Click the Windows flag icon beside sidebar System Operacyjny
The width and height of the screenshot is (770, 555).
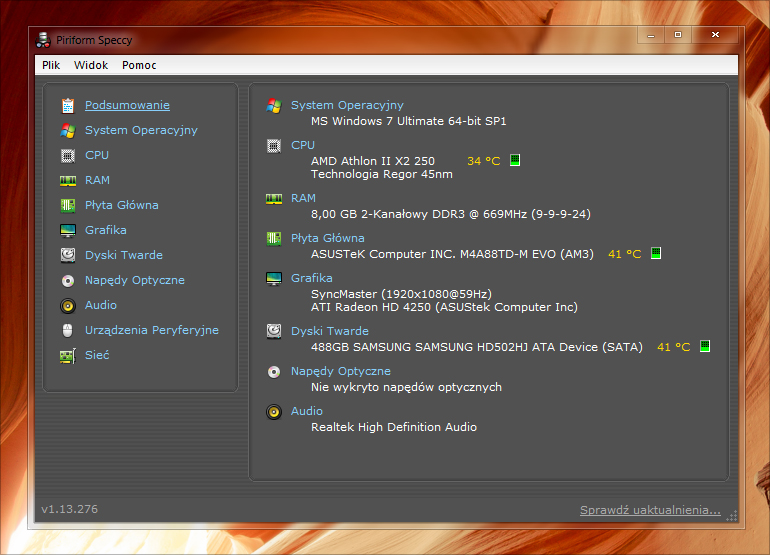pos(68,131)
